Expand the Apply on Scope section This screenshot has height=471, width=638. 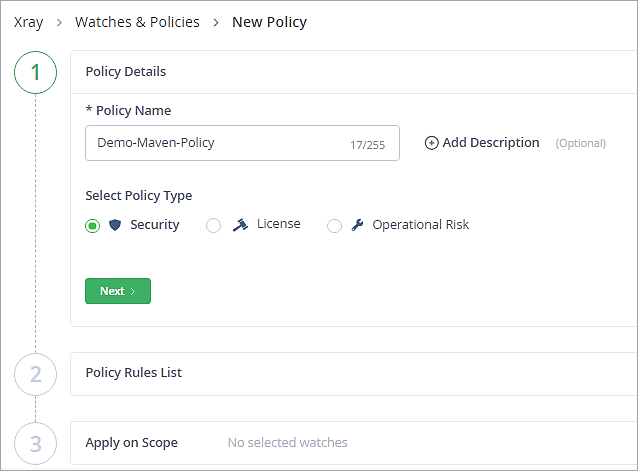tap(132, 442)
